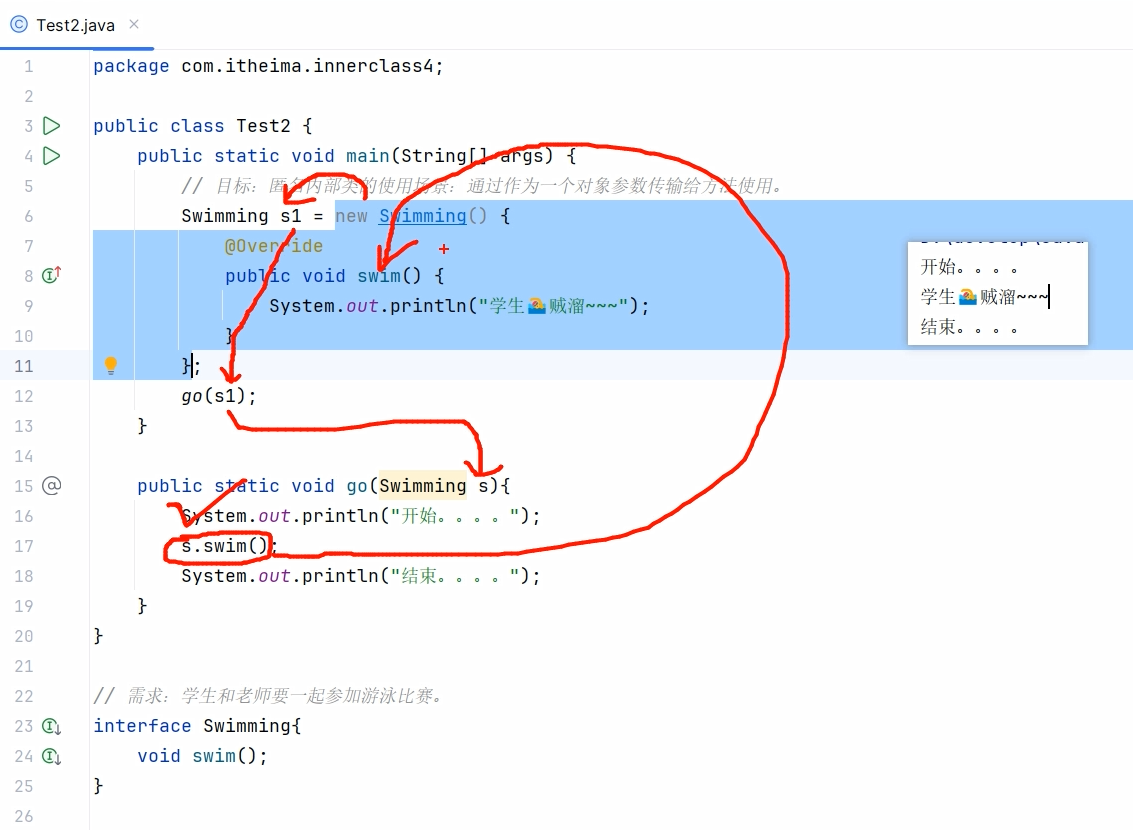Close the Test2.java tab
This screenshot has height=830, width=1133.
[134, 24]
